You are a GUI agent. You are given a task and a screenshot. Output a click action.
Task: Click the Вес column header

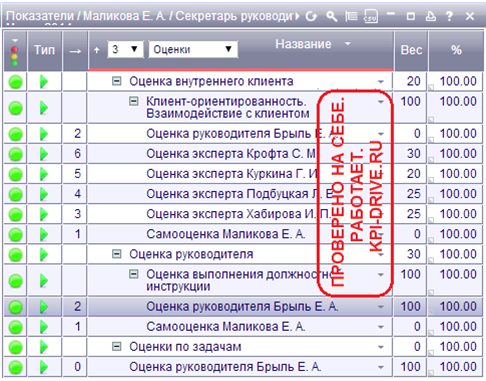[x=411, y=50]
